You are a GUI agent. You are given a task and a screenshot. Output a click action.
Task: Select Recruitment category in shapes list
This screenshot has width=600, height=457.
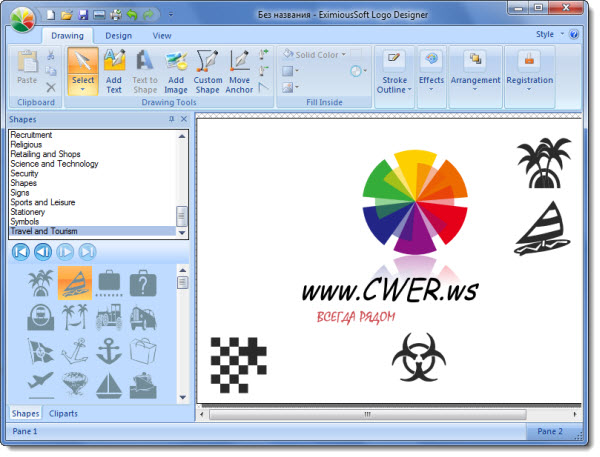[92, 135]
